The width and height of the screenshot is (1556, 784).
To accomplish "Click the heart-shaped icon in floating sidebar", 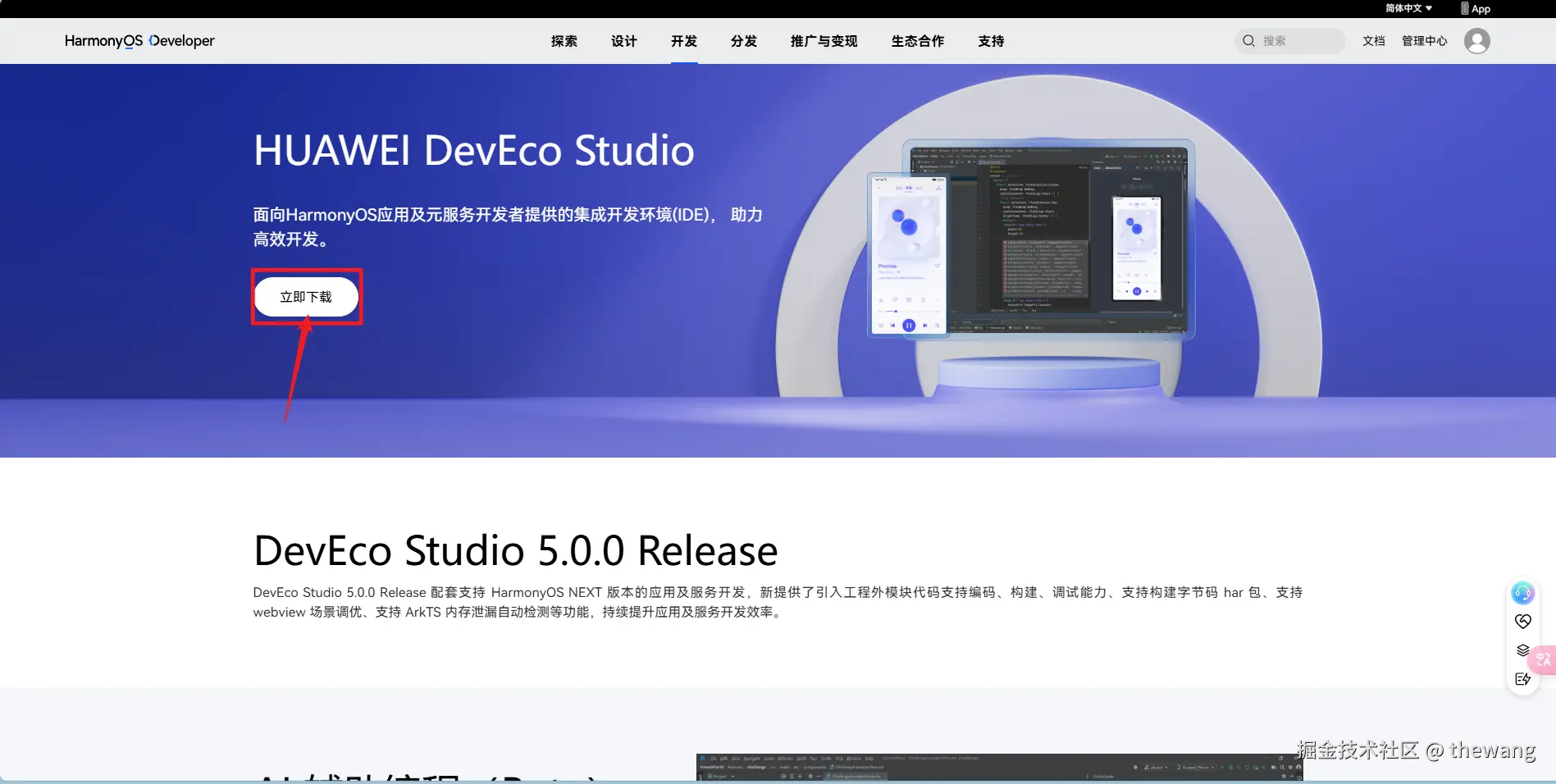I will [x=1522, y=622].
